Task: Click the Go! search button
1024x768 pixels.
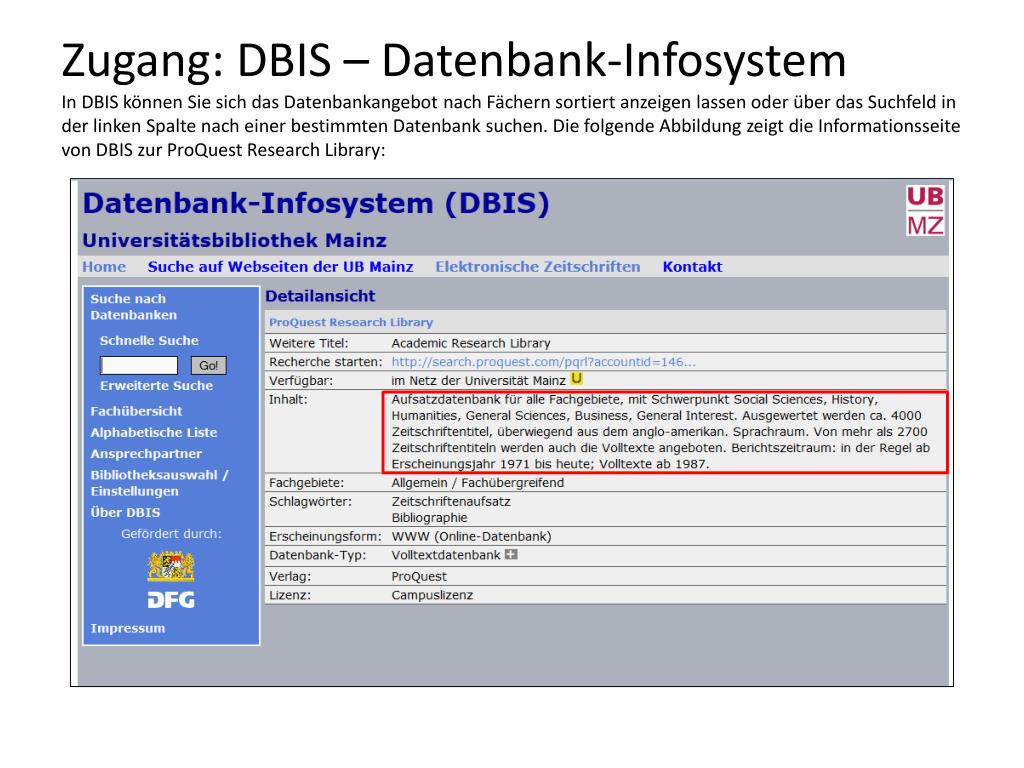Action: pyautogui.click(x=208, y=366)
